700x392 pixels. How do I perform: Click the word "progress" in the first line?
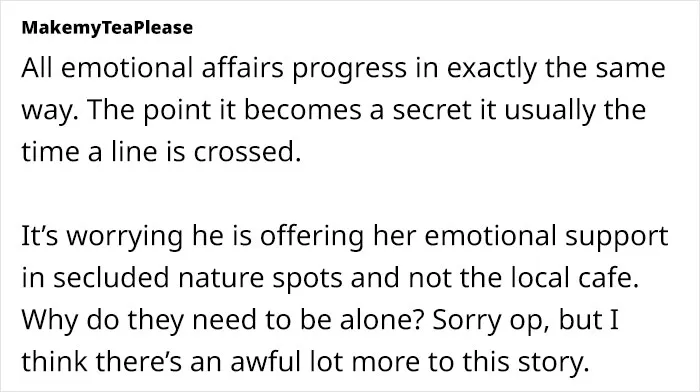pos(350,69)
